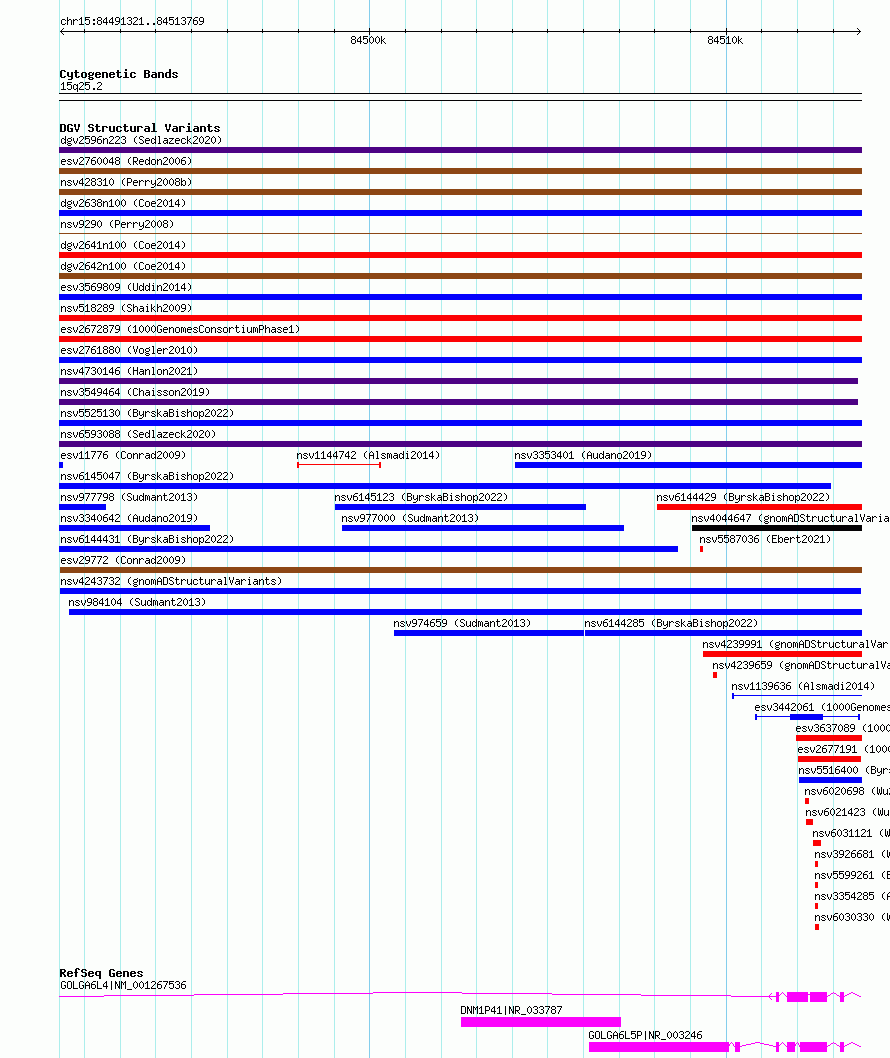Open the nsv1139636 (Alsmadi2014) label
Screen dimensions: 890x1058
(803, 686)
